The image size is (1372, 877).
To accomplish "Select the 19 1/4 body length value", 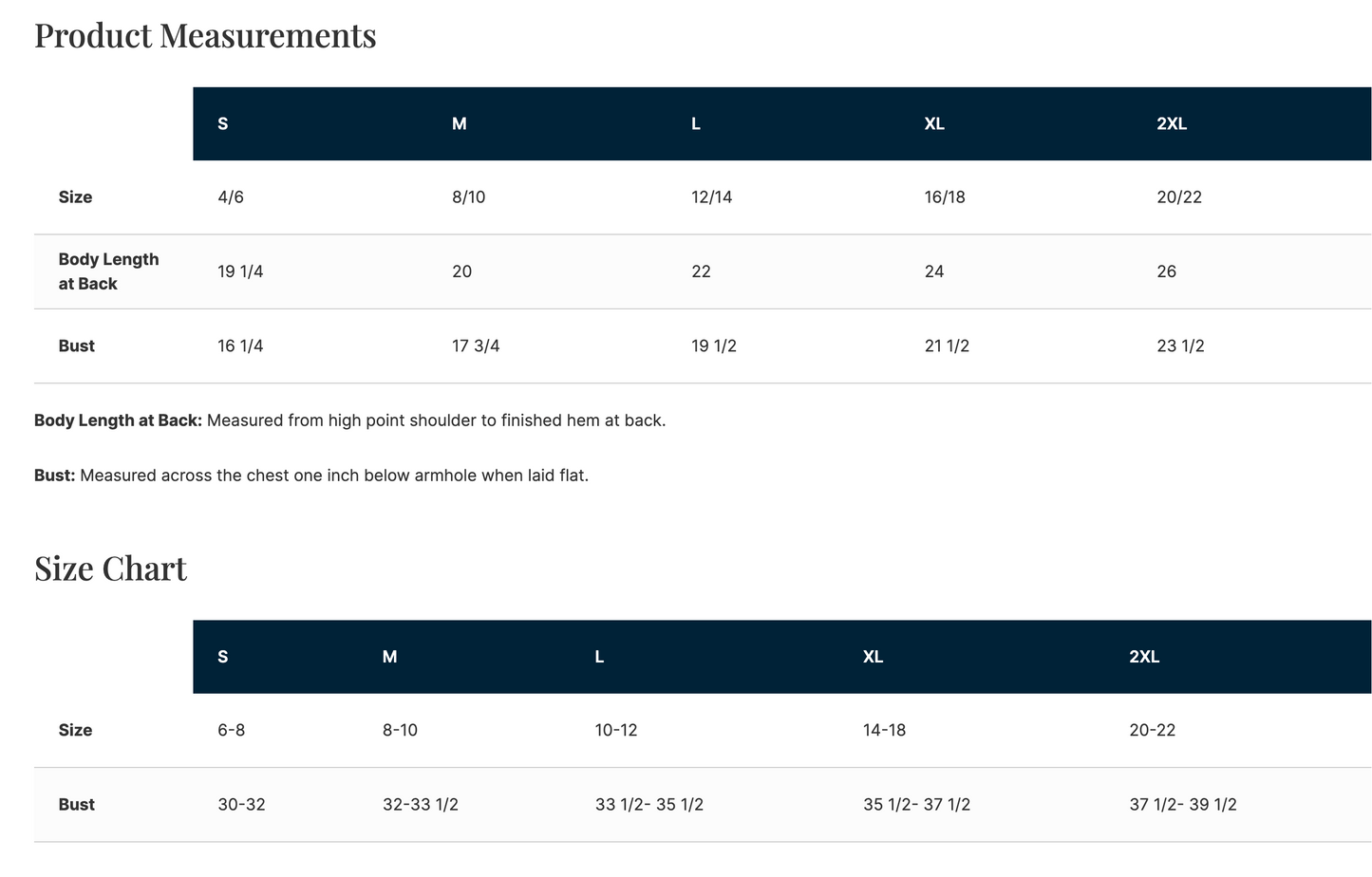I will (240, 271).
